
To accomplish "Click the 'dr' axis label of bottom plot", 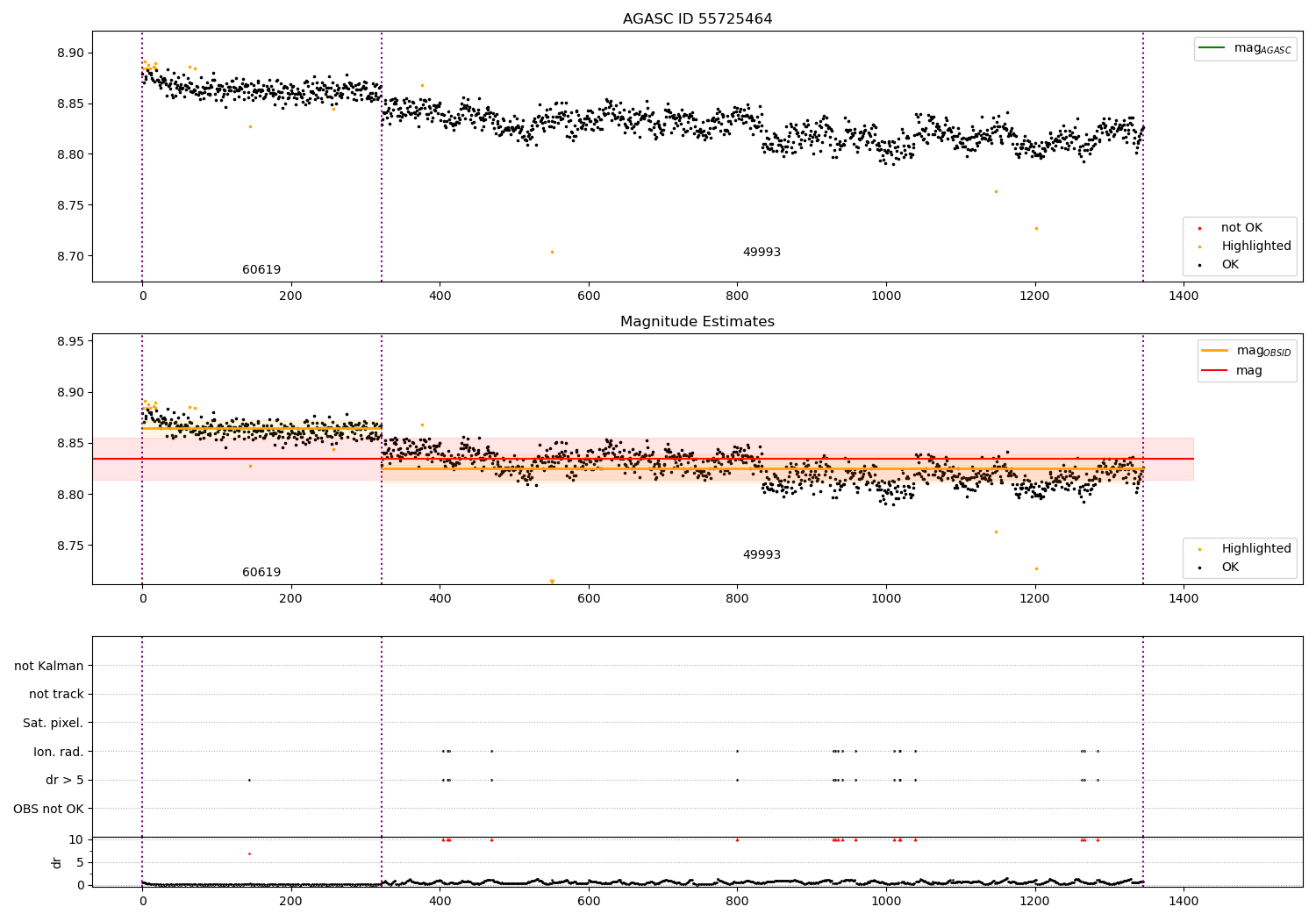I will pyautogui.click(x=57, y=862).
